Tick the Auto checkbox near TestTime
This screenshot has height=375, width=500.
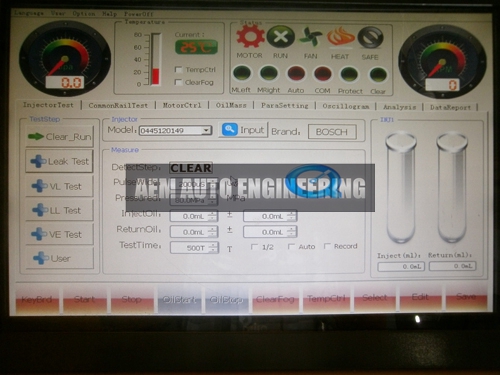point(291,246)
